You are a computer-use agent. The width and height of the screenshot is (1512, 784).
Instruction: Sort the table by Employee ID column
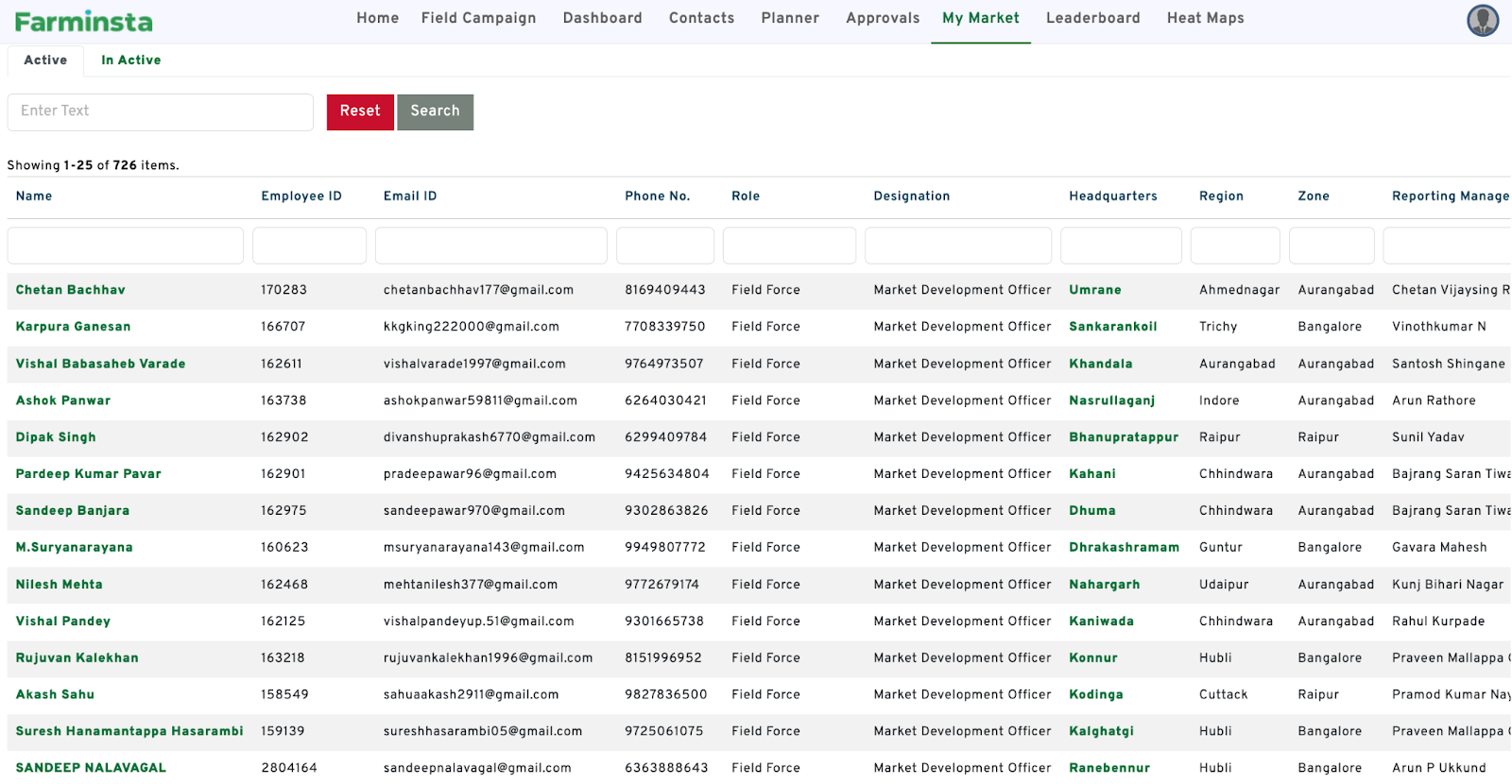[x=301, y=196]
